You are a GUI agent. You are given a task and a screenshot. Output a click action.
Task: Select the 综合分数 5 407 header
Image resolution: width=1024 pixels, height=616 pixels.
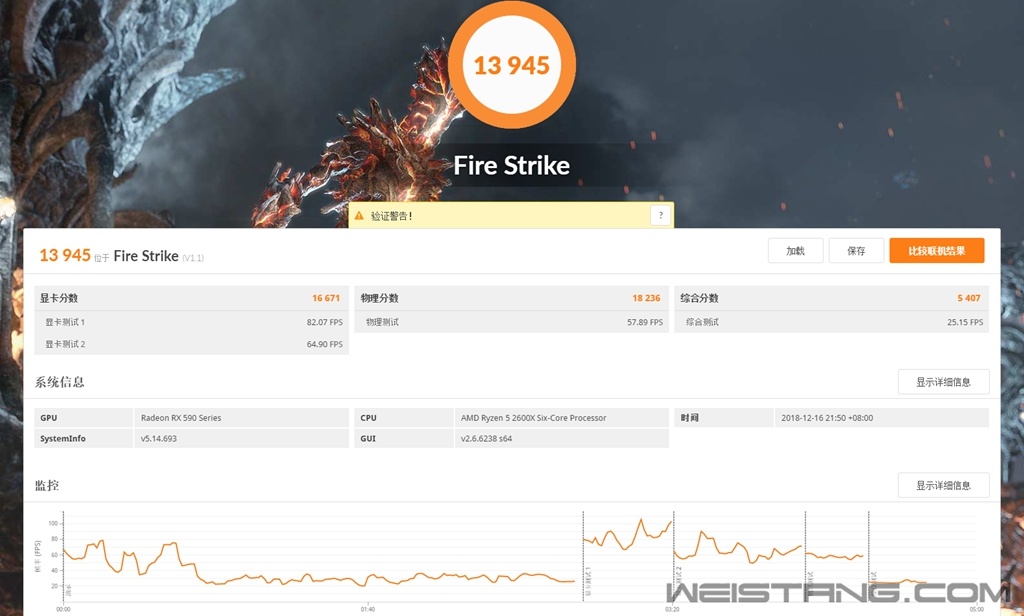tap(831, 298)
